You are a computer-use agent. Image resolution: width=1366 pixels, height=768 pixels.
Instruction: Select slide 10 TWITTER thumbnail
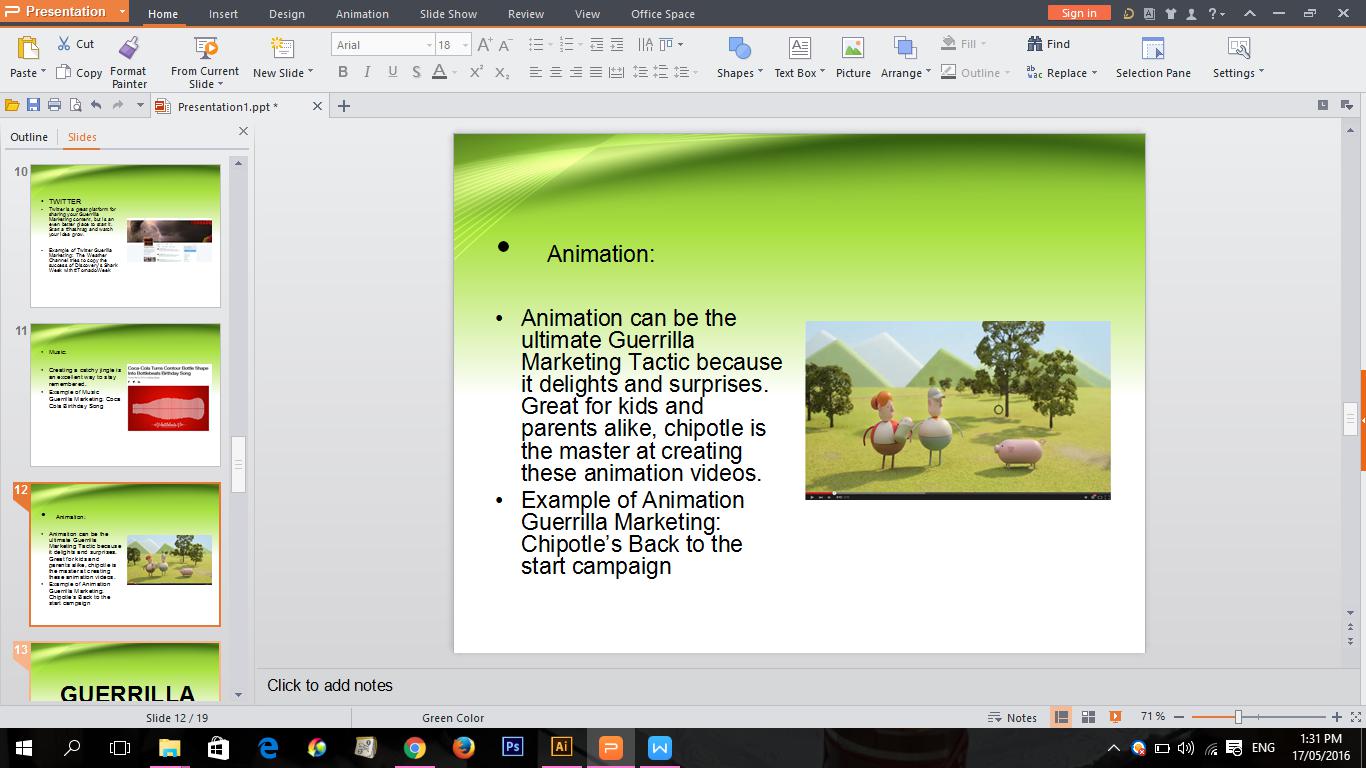[125, 236]
